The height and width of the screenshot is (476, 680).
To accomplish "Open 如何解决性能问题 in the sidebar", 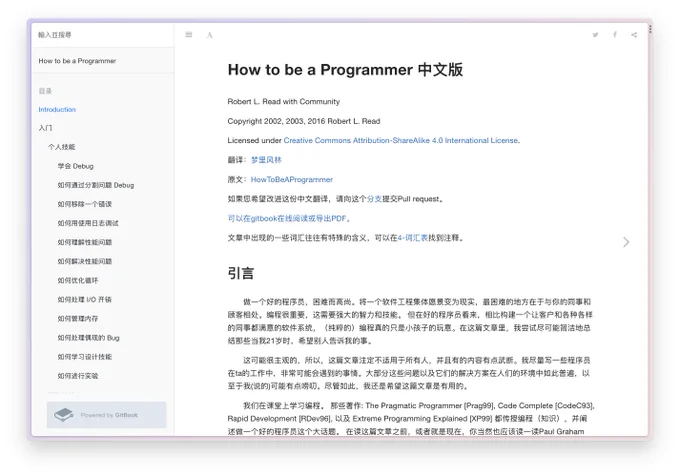I will (x=85, y=261).
